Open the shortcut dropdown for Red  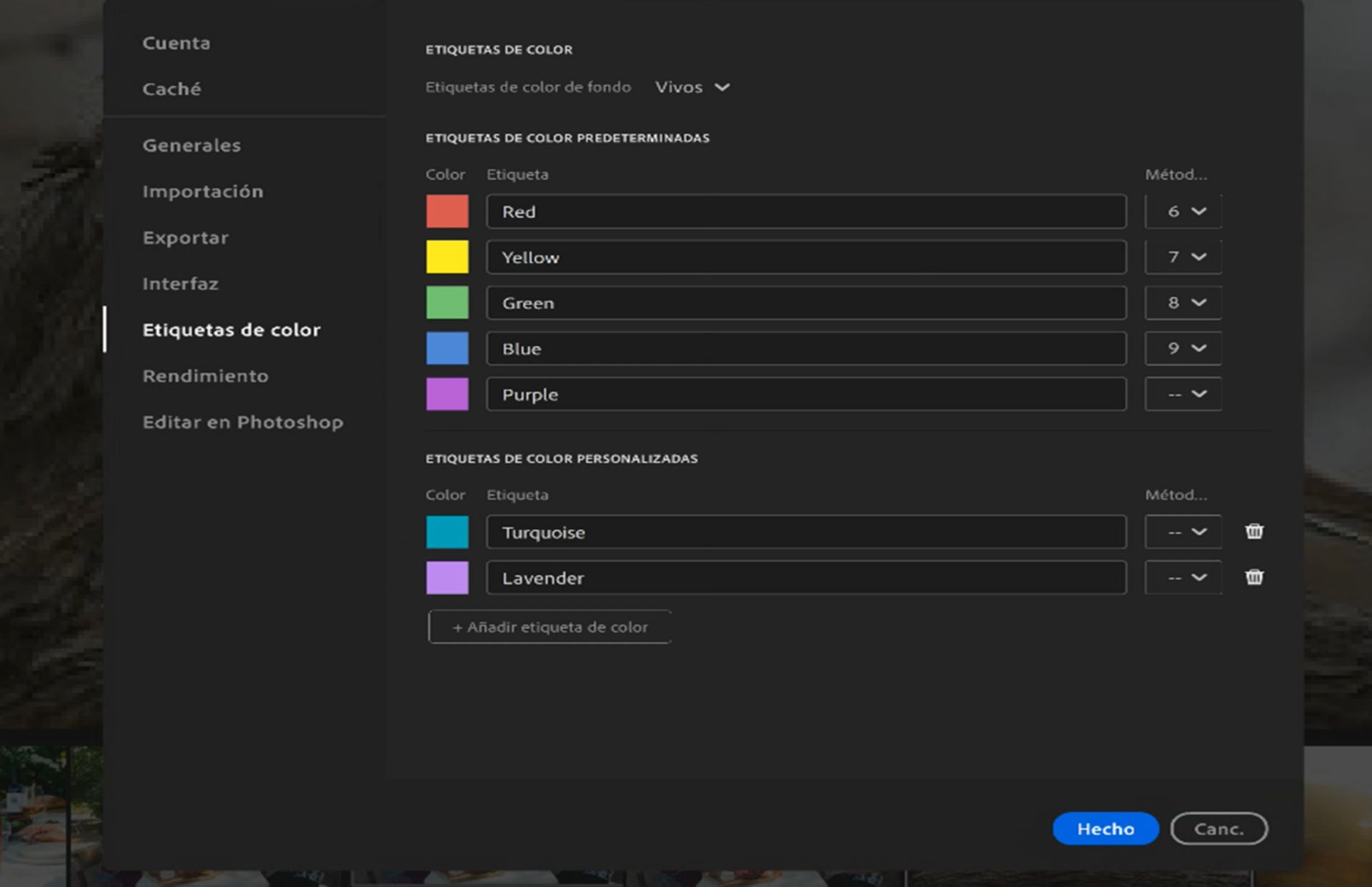click(1183, 212)
